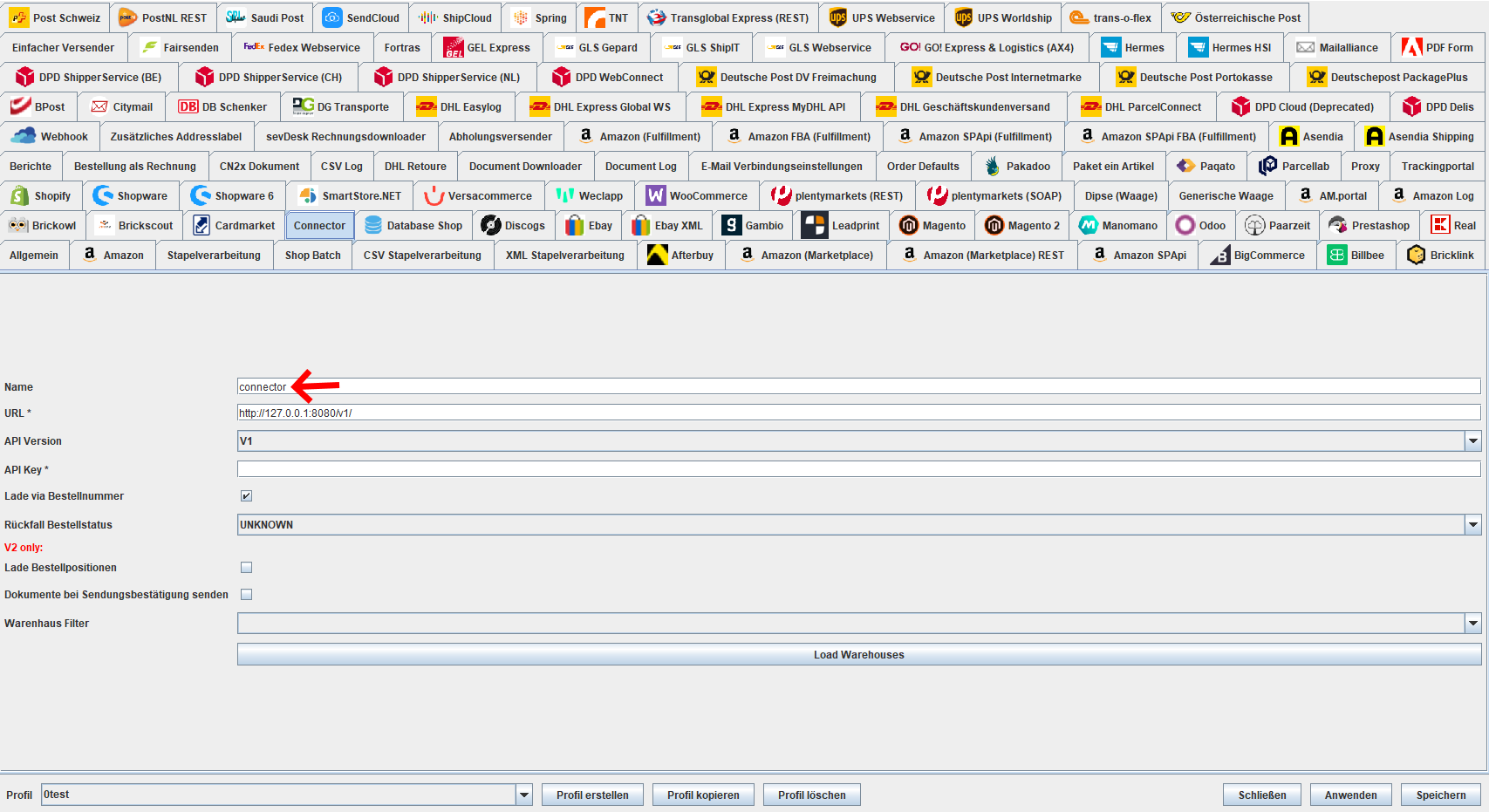Expand the Warenhaus Filter dropdown

point(1472,624)
